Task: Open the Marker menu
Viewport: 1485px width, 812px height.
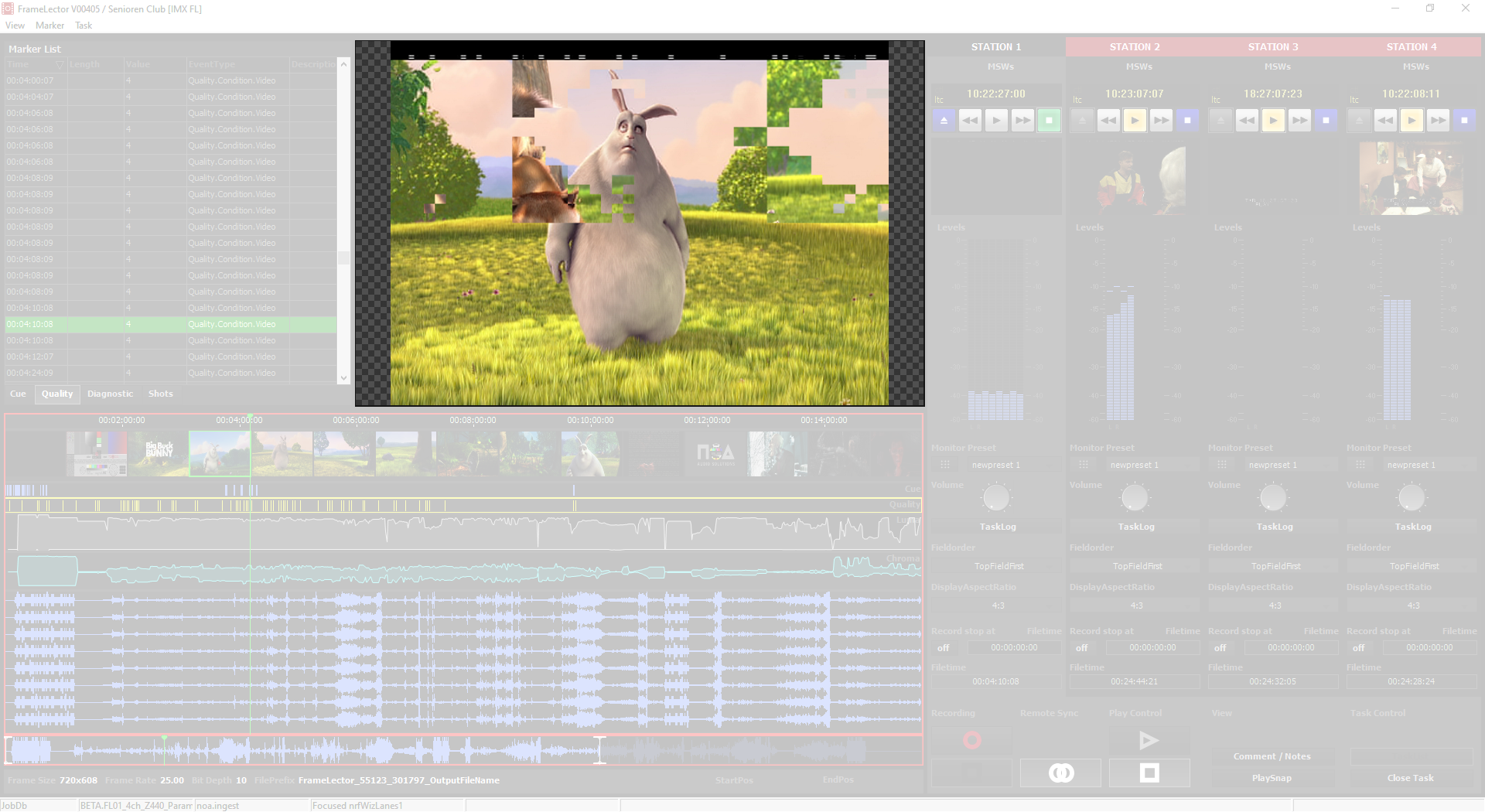Action: tap(49, 26)
